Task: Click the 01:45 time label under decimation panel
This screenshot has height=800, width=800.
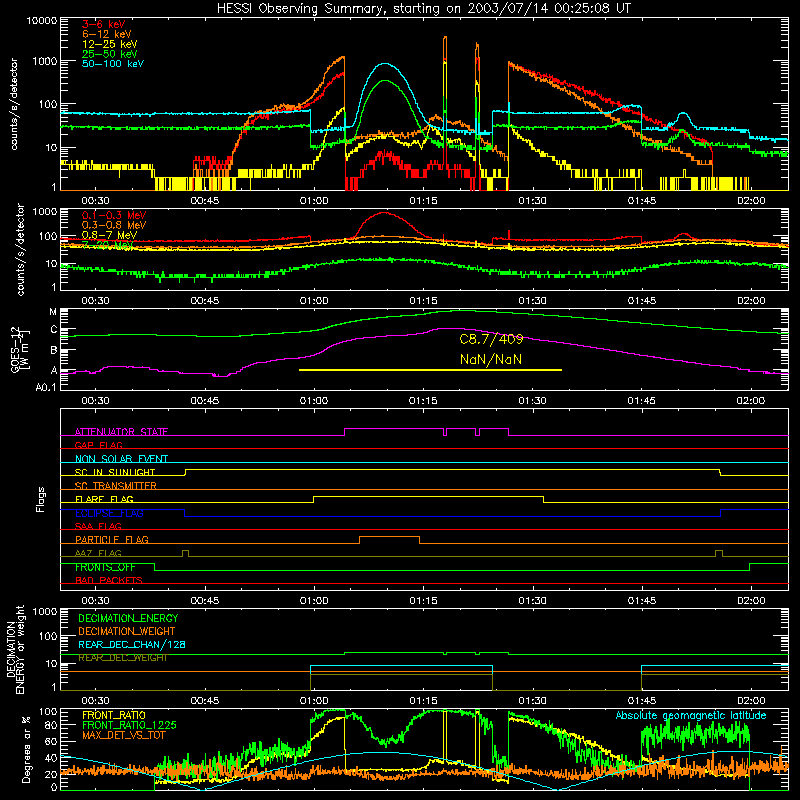Action: [642, 701]
